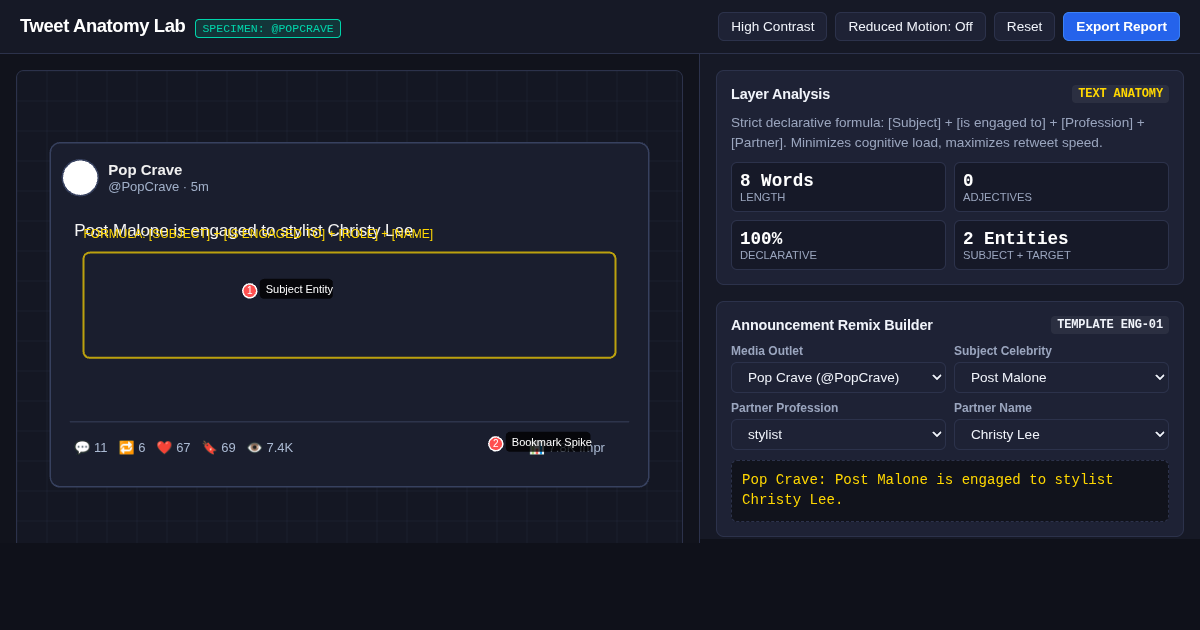
Task: Click the retweet icon showing 6
Action: tap(126, 448)
